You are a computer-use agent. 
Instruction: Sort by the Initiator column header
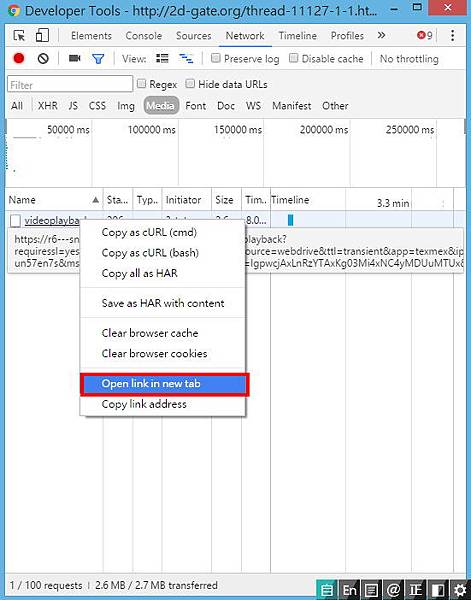click(187, 200)
